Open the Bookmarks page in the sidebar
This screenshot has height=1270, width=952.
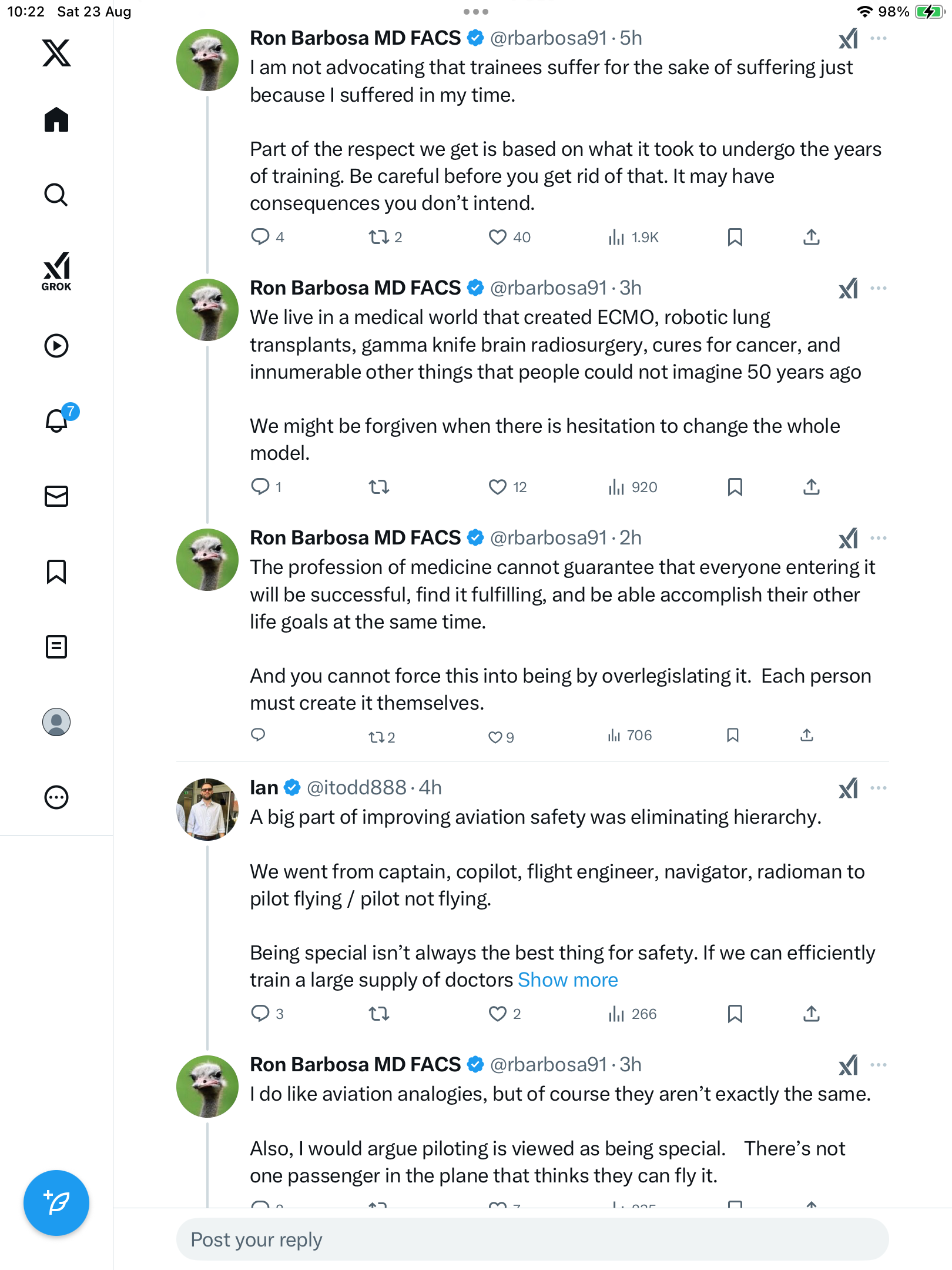click(x=56, y=571)
